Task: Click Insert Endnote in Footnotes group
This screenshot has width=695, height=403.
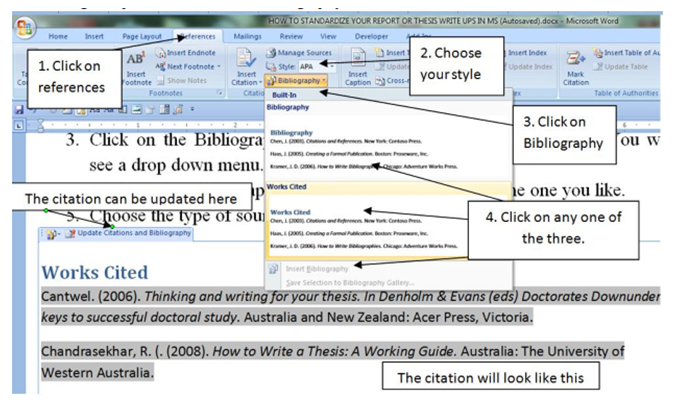Action: coord(185,53)
